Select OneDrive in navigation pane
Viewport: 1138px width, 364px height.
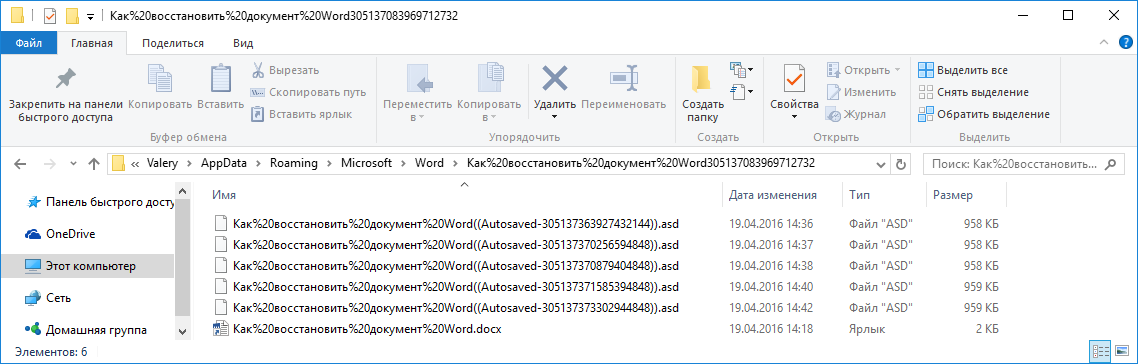[60, 233]
